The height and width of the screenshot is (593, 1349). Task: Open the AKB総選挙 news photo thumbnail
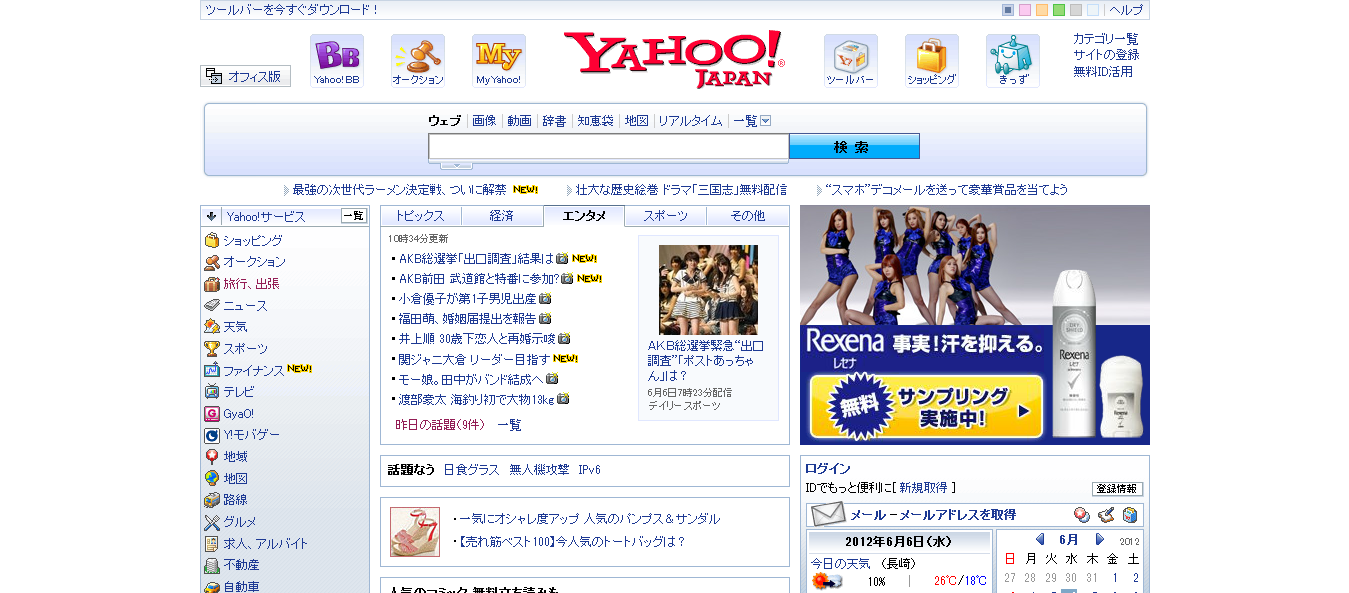tap(708, 290)
